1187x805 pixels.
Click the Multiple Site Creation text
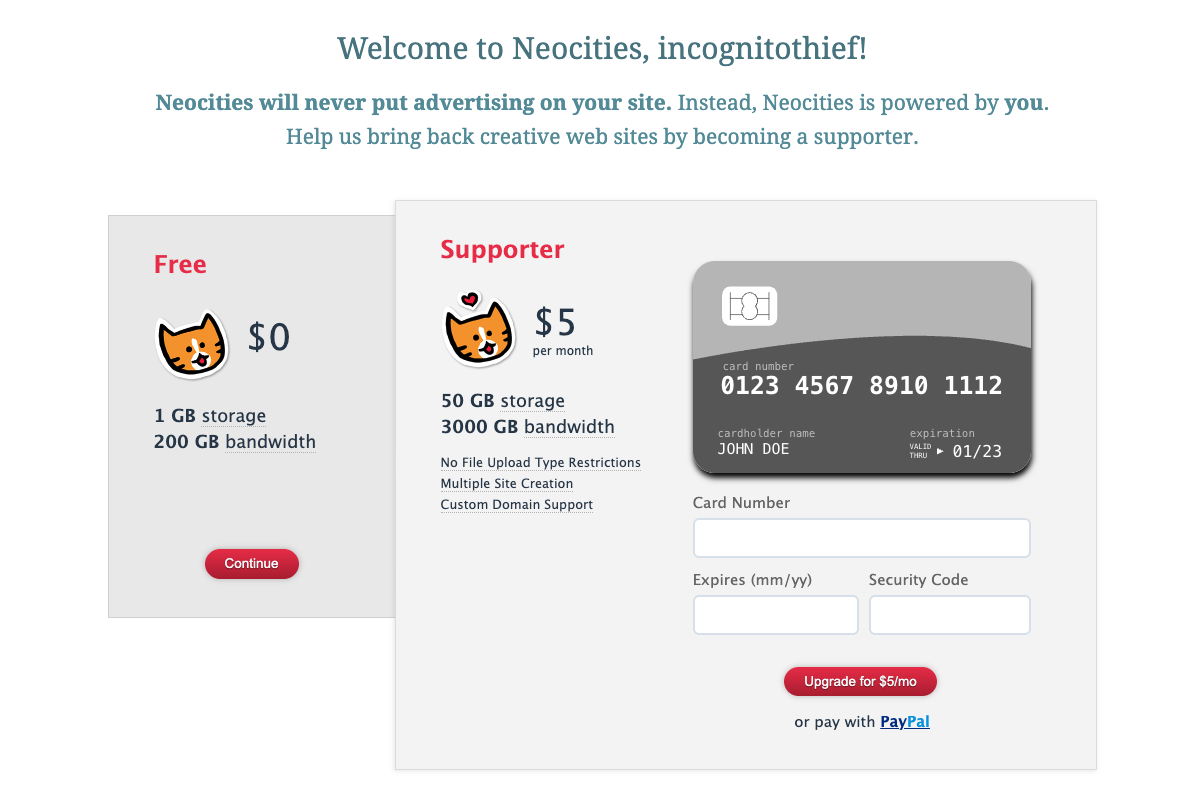click(x=506, y=483)
